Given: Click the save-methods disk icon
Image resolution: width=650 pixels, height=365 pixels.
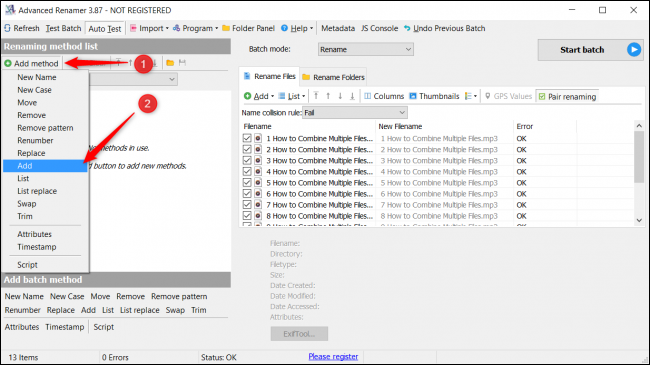Looking at the screenshot, I should [182, 63].
